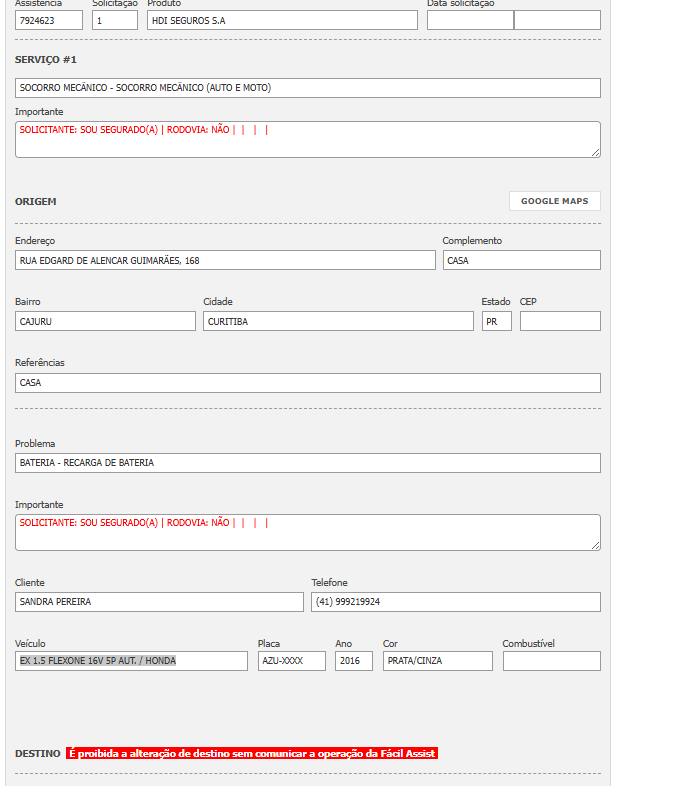Click the Cidade field with Curitiba
The image size is (685, 786).
[x=338, y=321]
